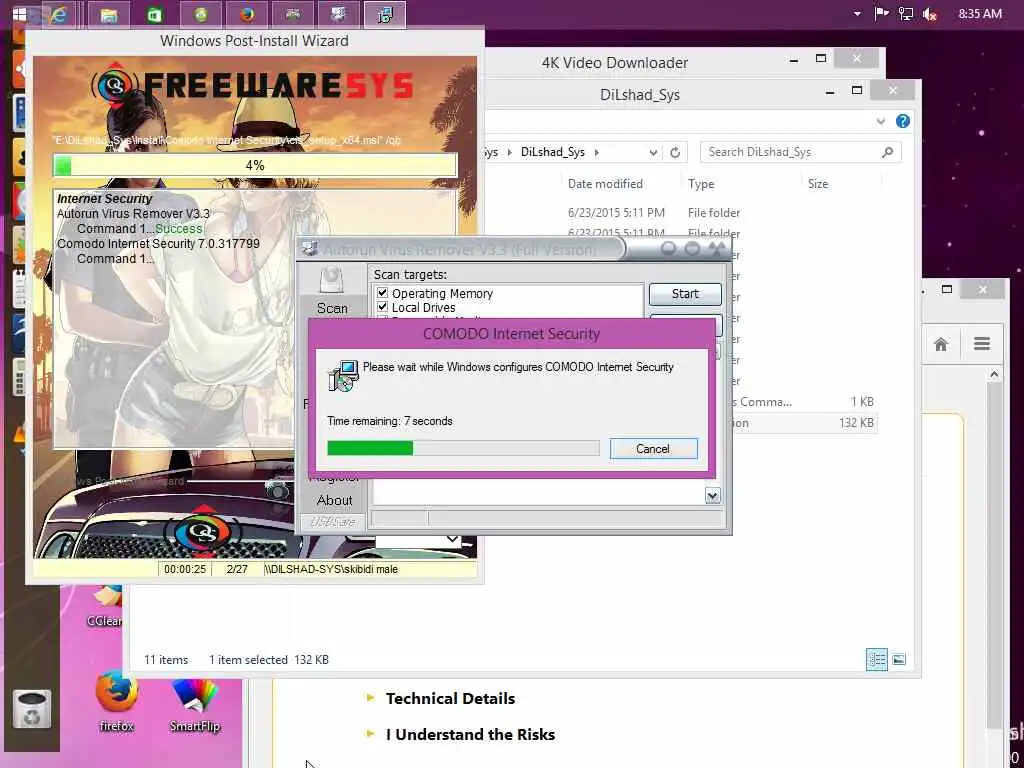Switch explorer to details view icon

[x=876, y=660]
